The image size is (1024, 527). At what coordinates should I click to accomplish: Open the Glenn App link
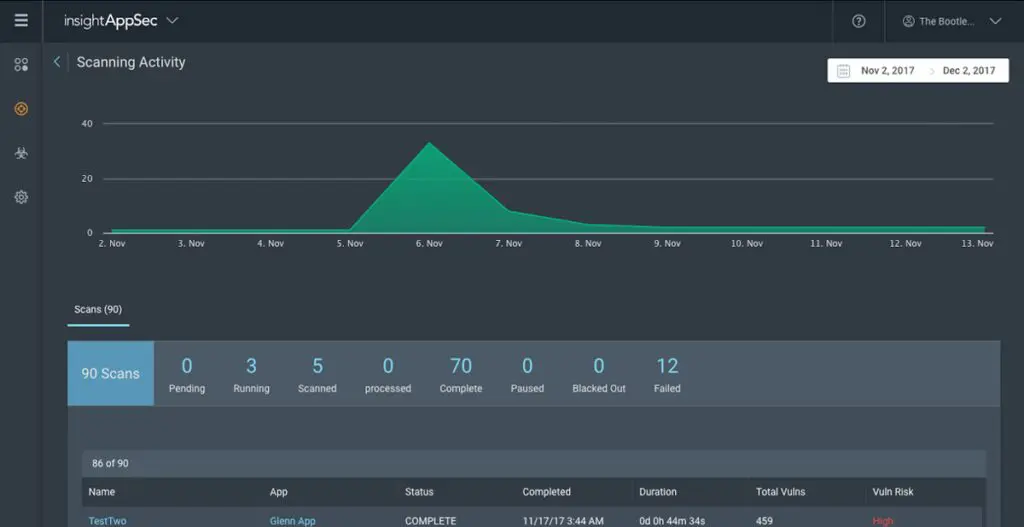pos(292,520)
